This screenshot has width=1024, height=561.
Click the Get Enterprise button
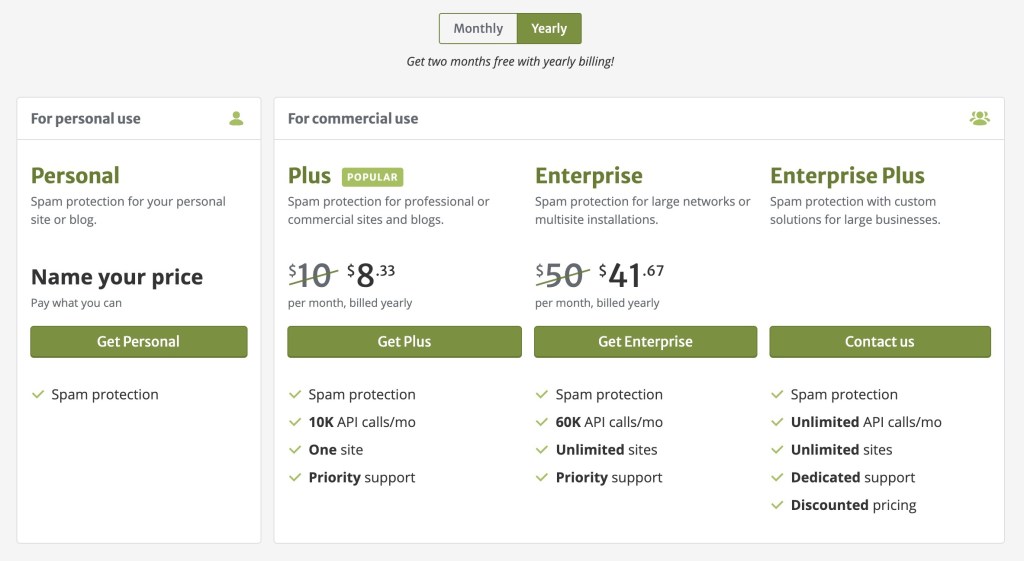coord(645,341)
